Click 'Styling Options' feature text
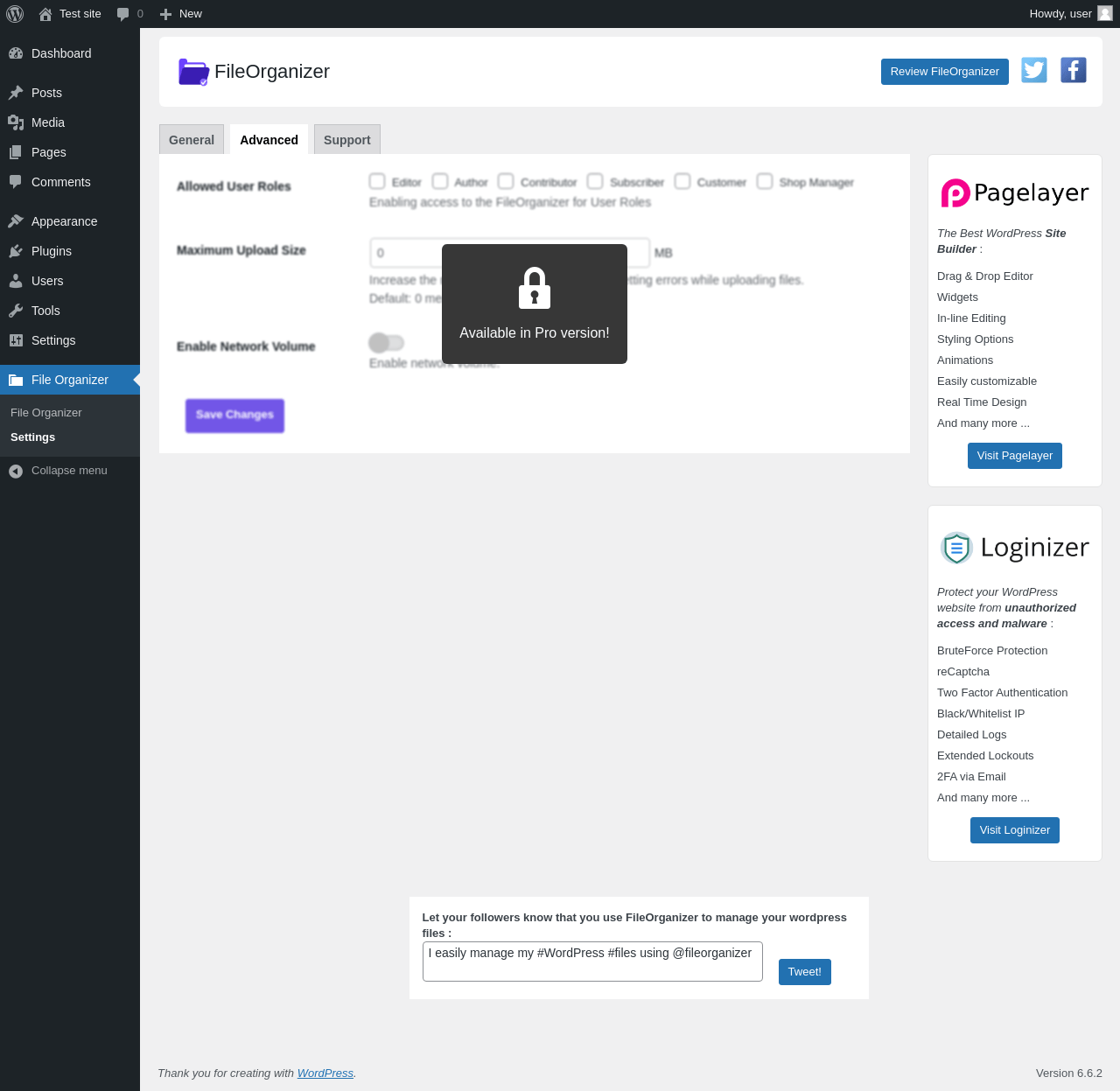Screen dimensions: 1120x1091 click(976, 339)
